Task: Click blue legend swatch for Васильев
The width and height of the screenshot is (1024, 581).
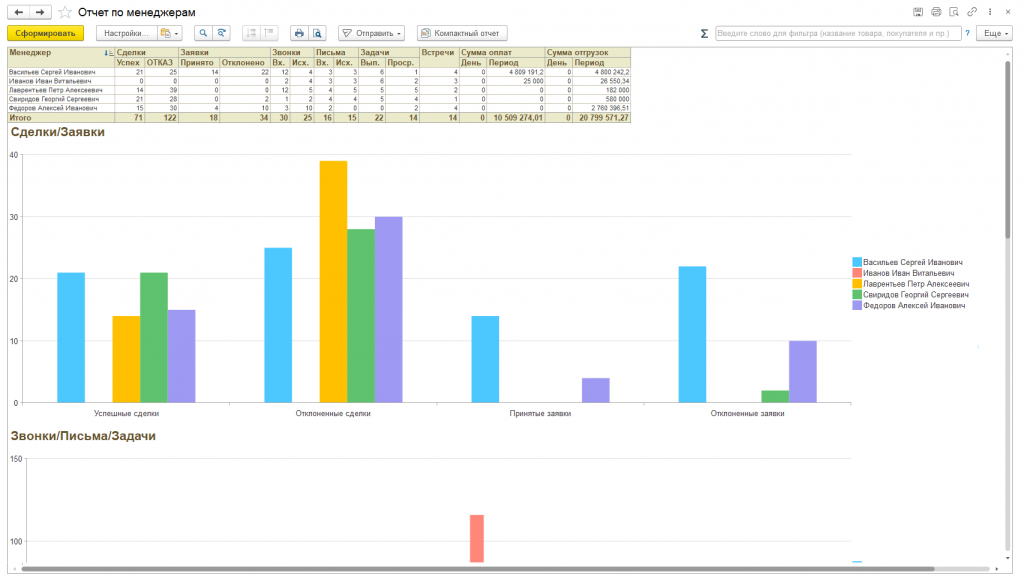Action: click(x=857, y=262)
